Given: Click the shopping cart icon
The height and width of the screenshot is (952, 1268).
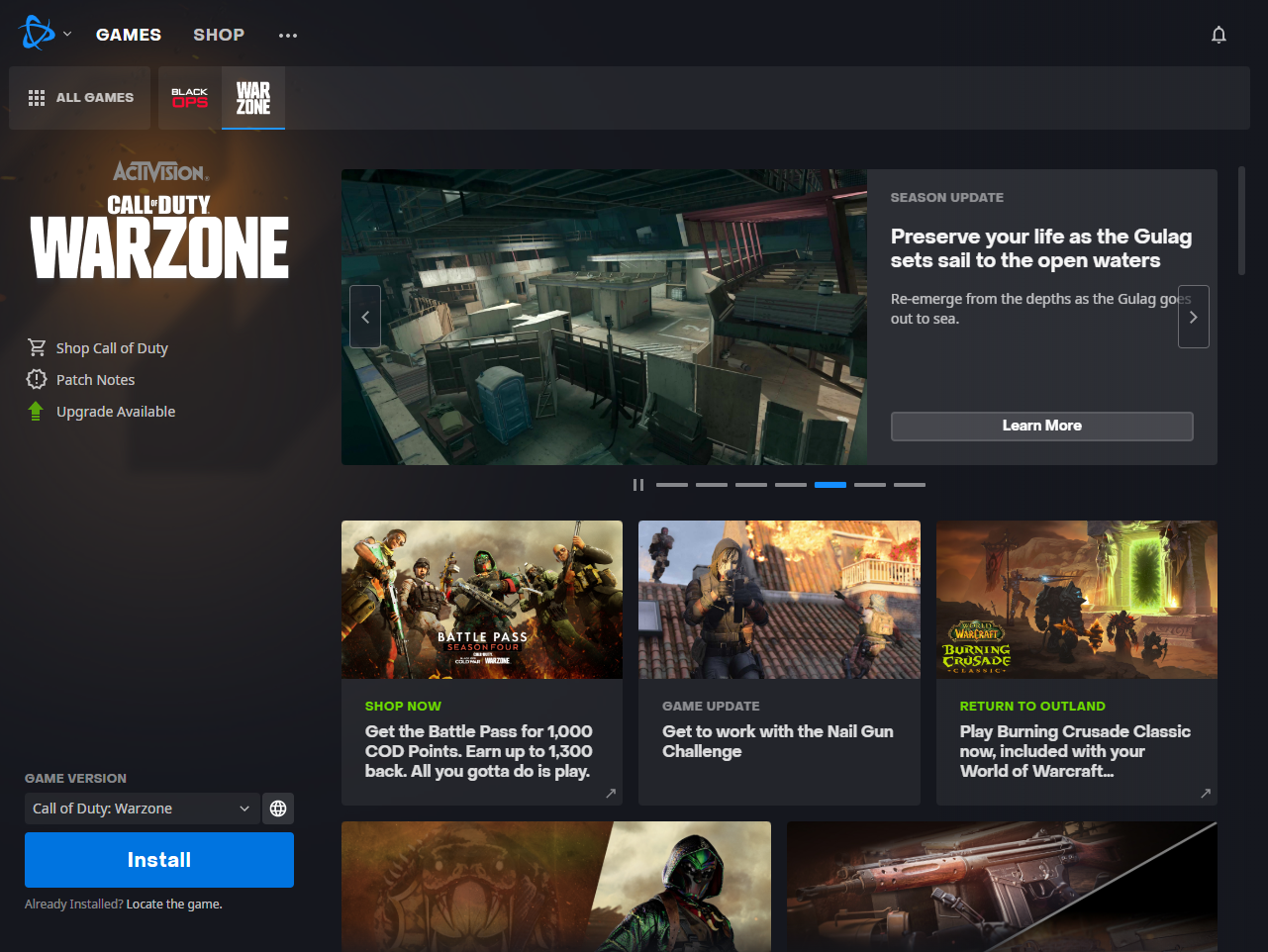Looking at the screenshot, I should (37, 347).
